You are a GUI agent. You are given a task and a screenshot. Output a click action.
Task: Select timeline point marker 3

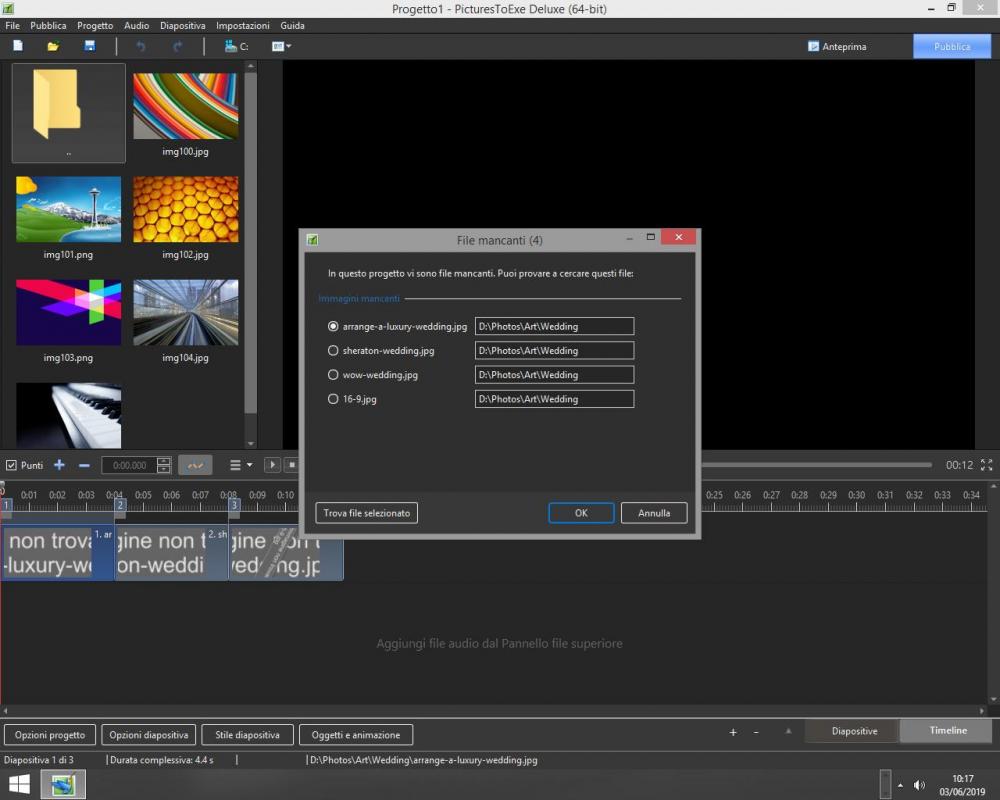click(234, 505)
